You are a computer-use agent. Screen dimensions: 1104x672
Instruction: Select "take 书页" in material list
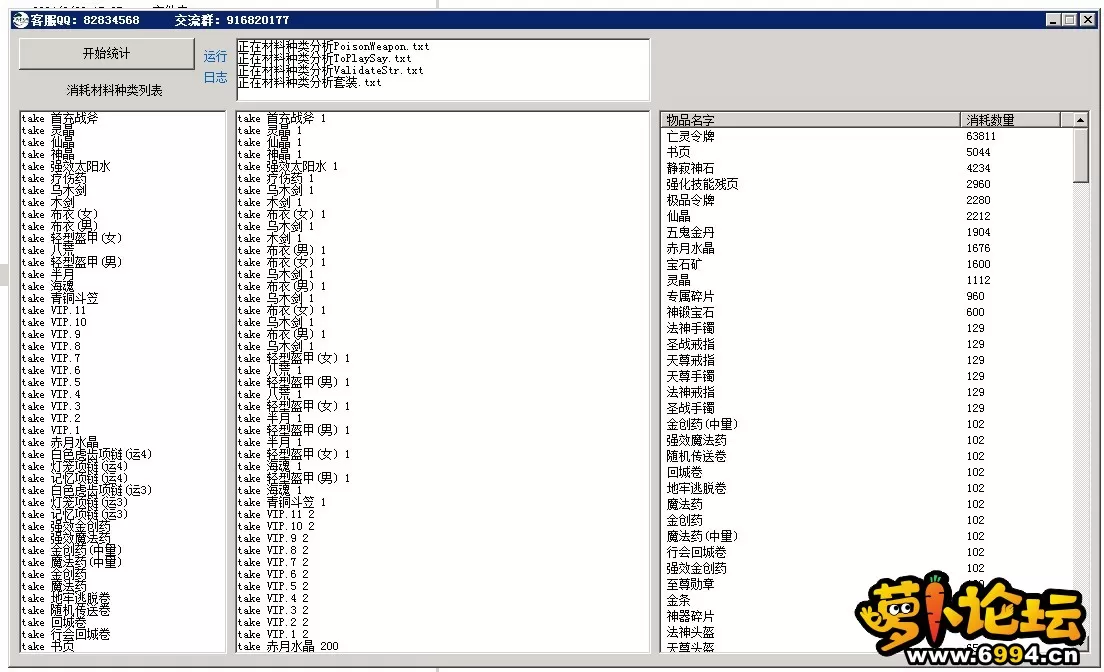pyautogui.click(x=48, y=646)
